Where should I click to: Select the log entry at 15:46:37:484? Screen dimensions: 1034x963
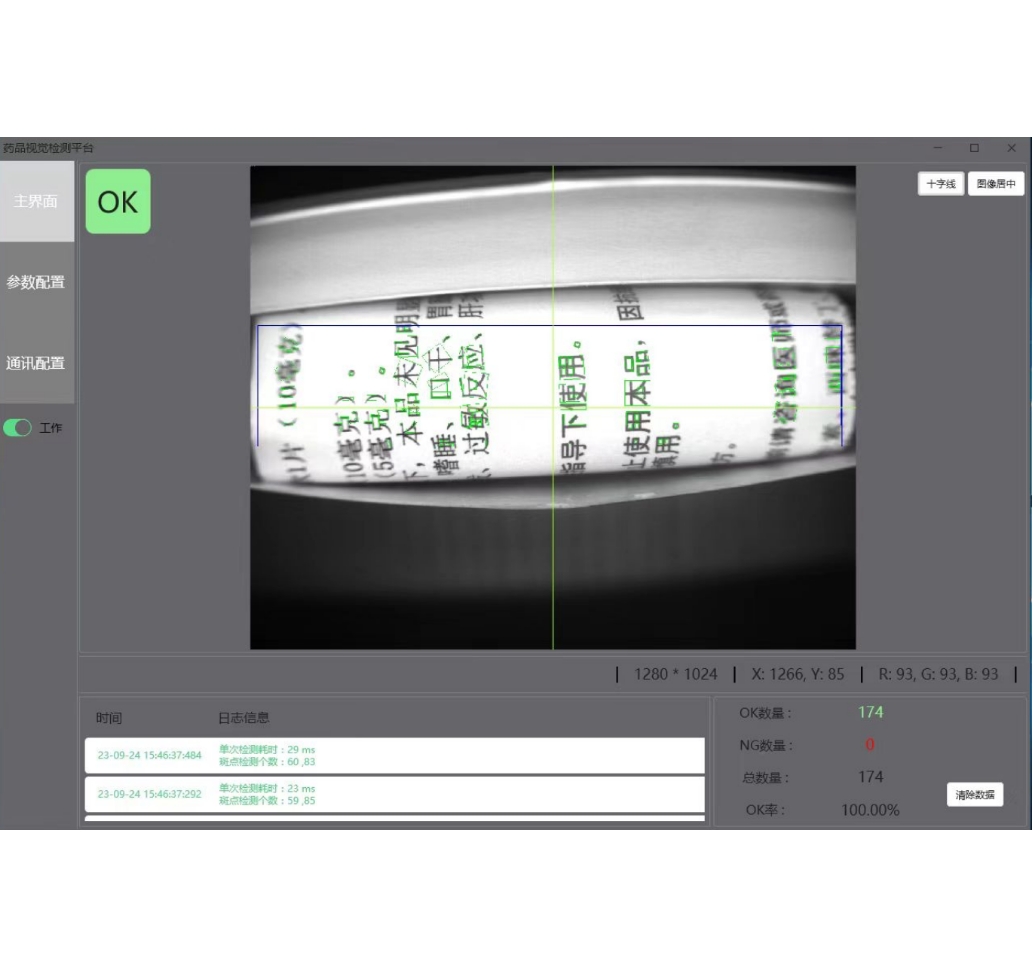pyautogui.click(x=394, y=755)
